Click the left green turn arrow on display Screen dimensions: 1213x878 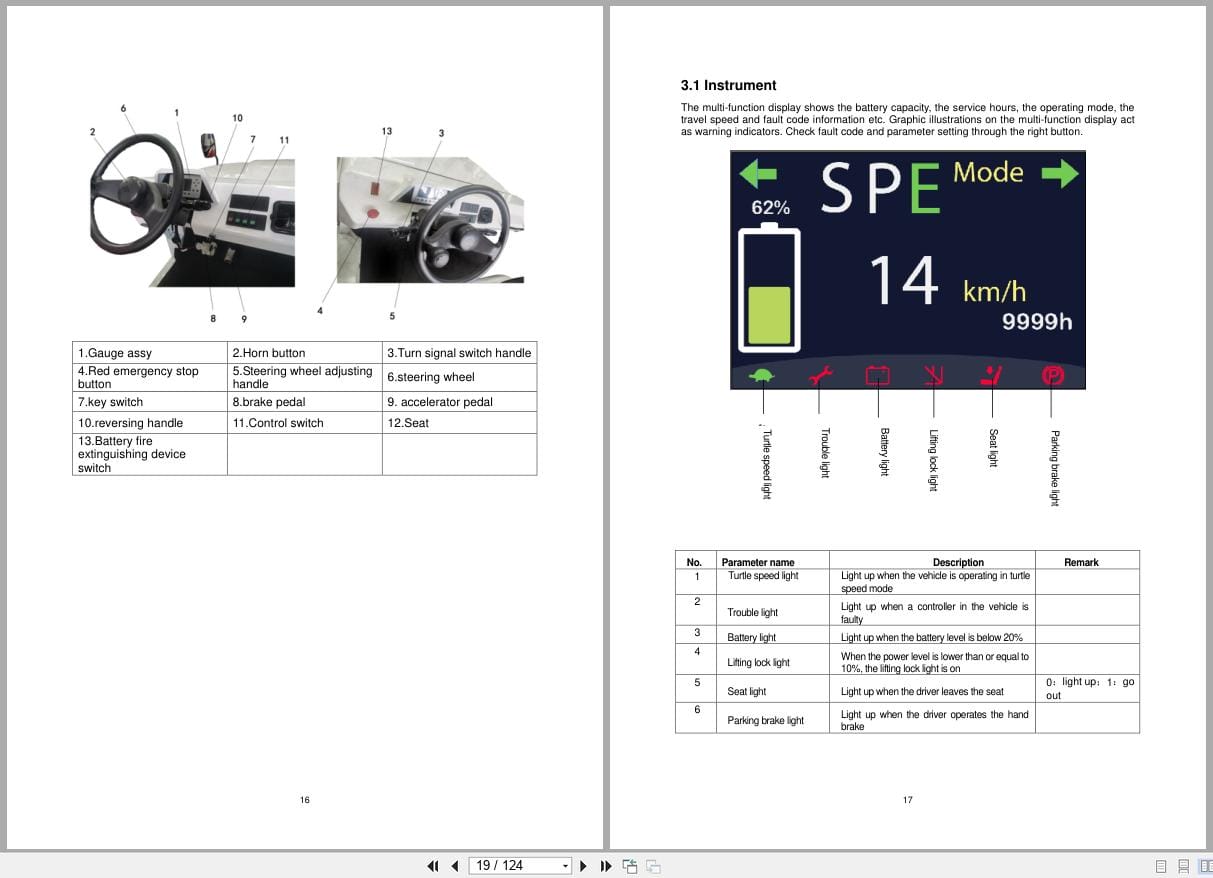tap(758, 175)
